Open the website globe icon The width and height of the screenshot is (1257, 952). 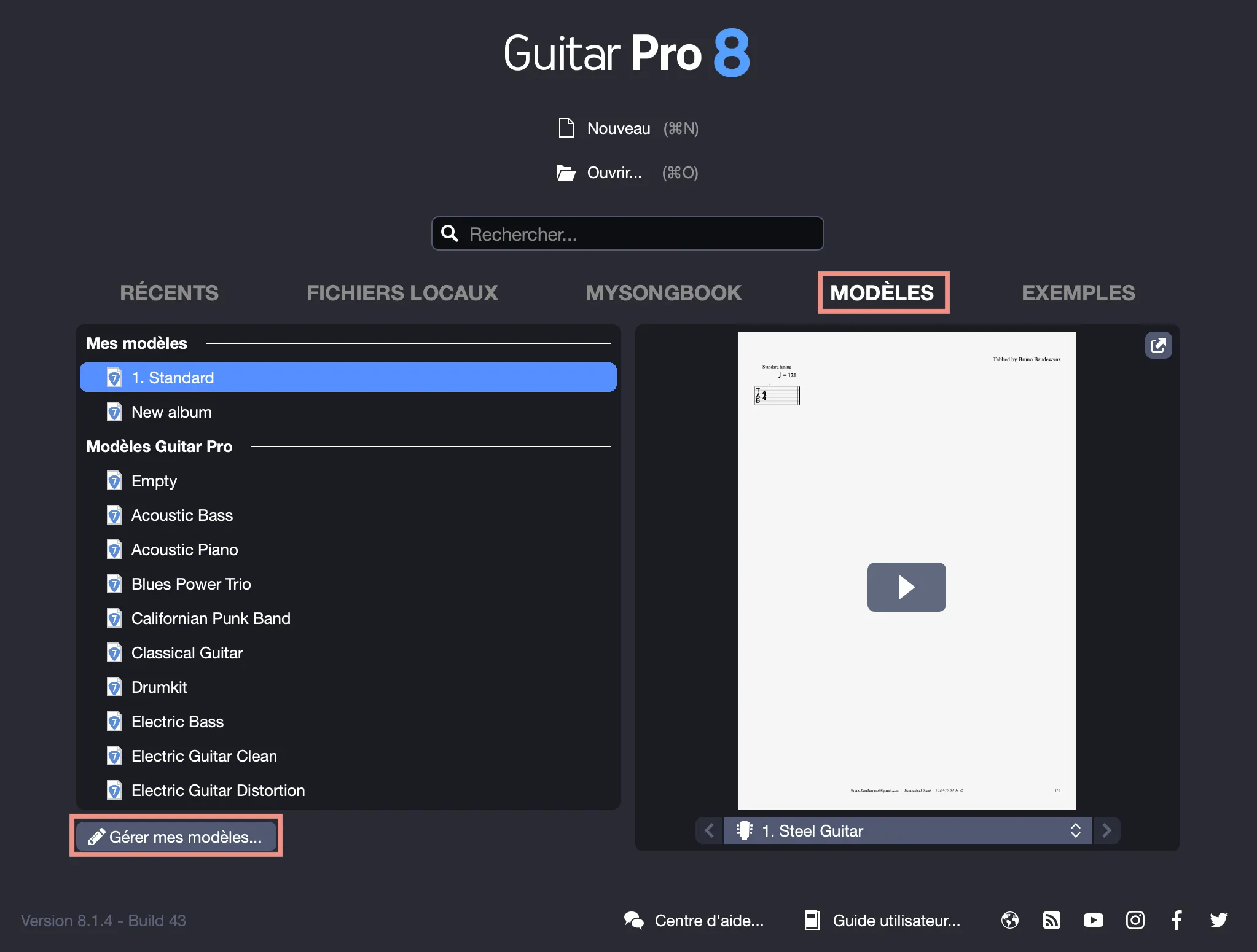point(1009,920)
